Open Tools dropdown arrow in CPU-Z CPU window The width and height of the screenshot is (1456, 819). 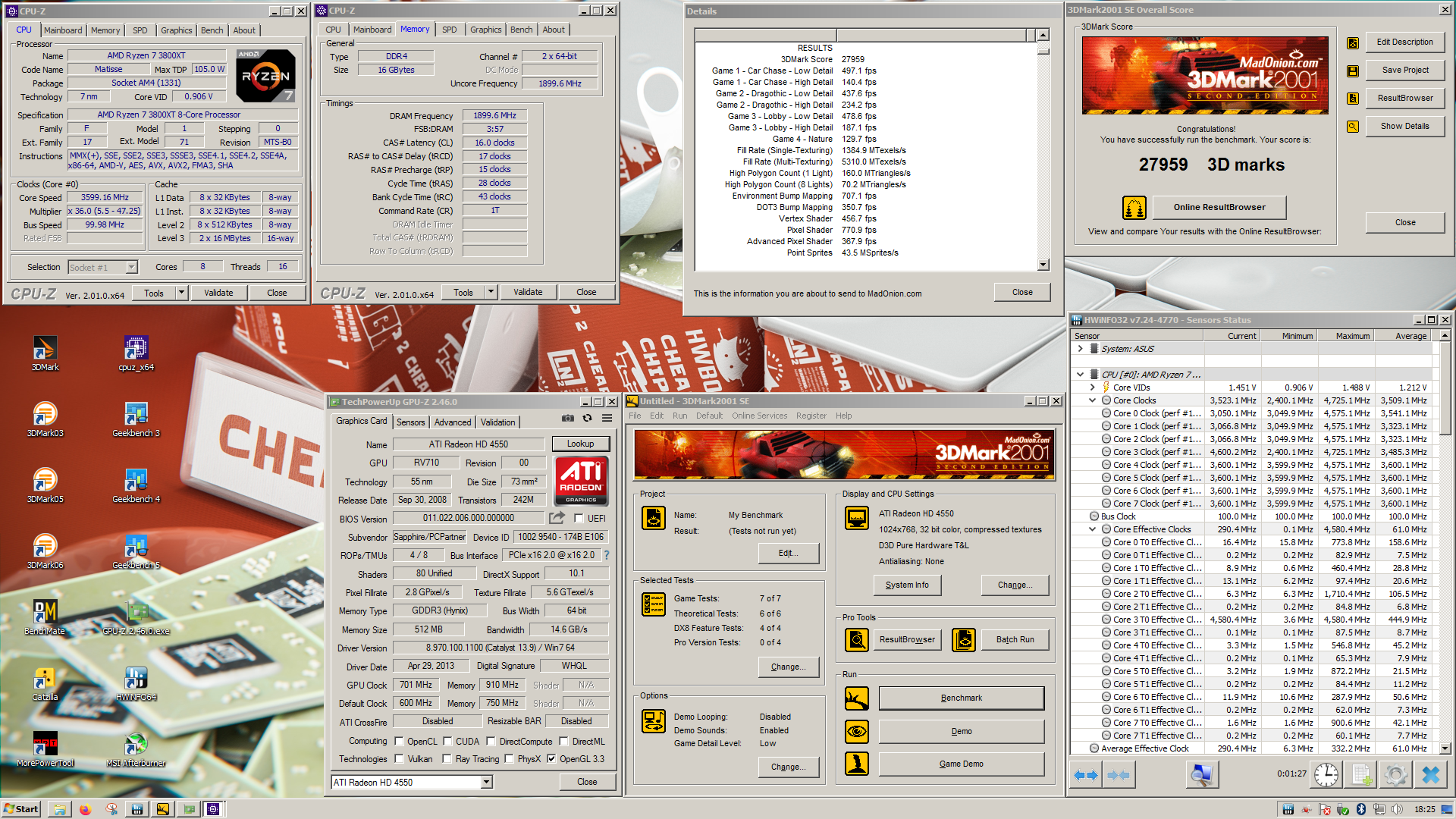click(x=181, y=293)
